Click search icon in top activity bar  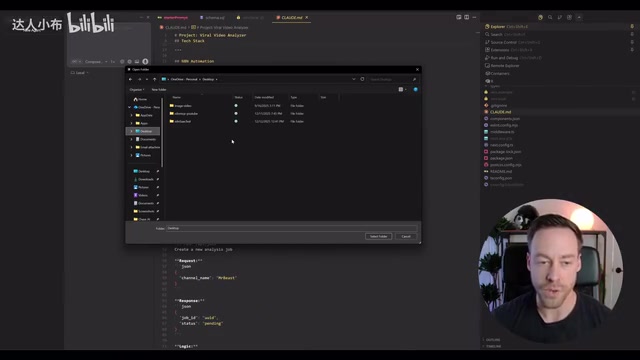pos(550,17)
